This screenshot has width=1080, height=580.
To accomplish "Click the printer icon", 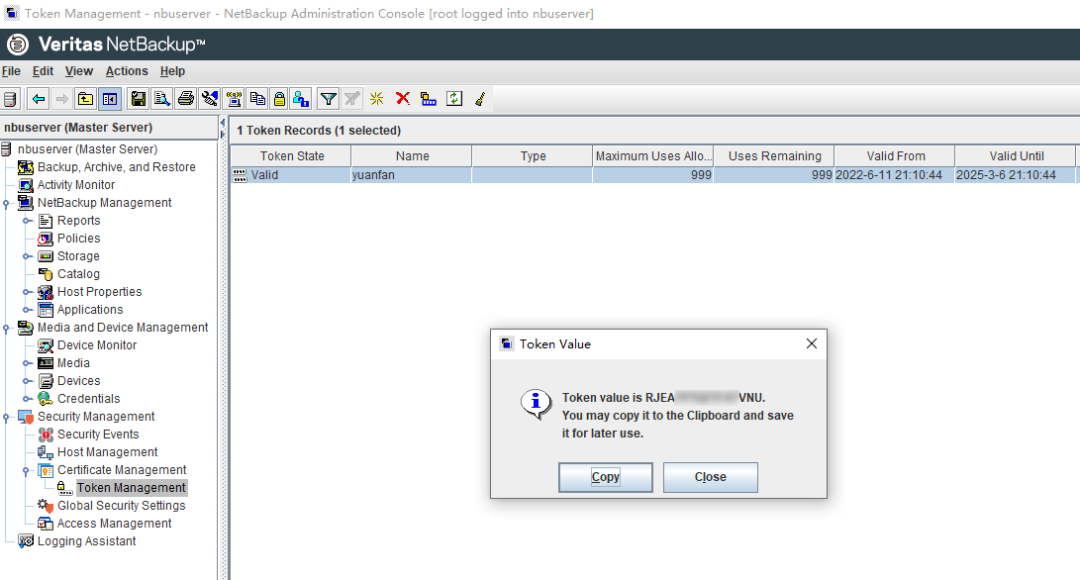I will [185, 99].
